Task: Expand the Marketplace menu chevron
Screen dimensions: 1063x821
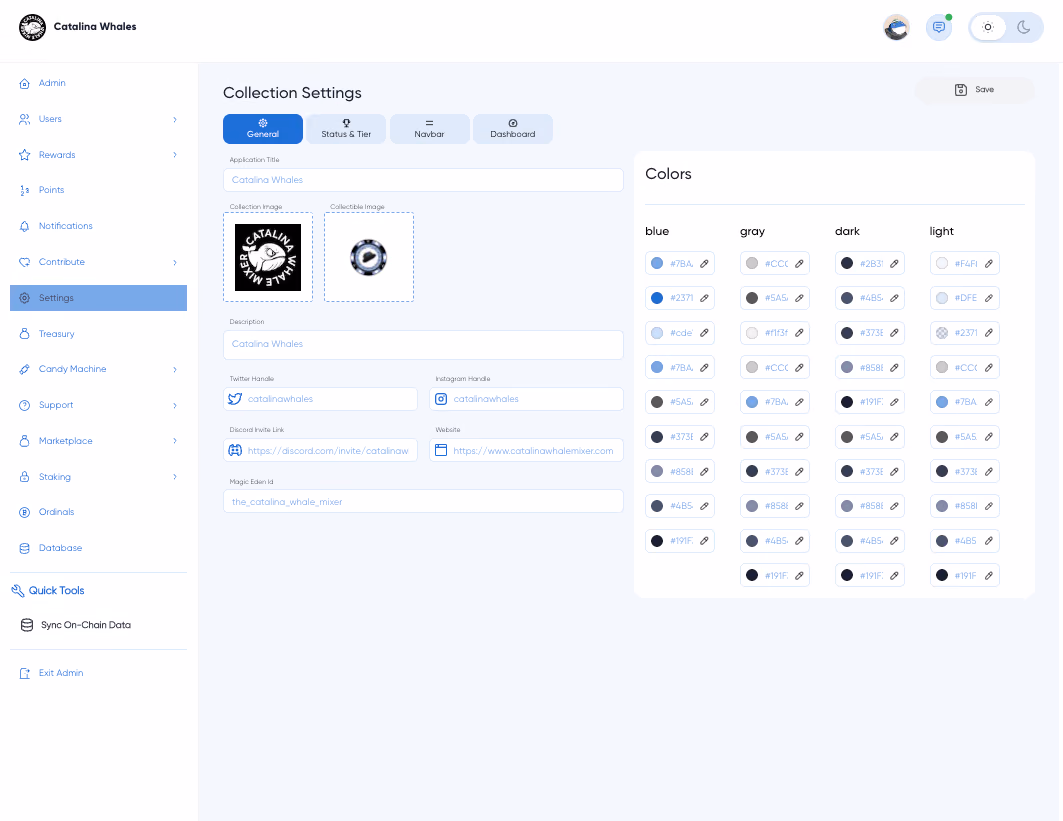Action: [x=175, y=441]
